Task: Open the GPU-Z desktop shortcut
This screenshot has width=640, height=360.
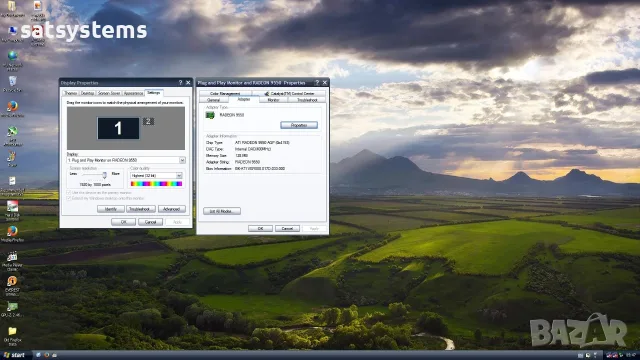Action: (12, 307)
